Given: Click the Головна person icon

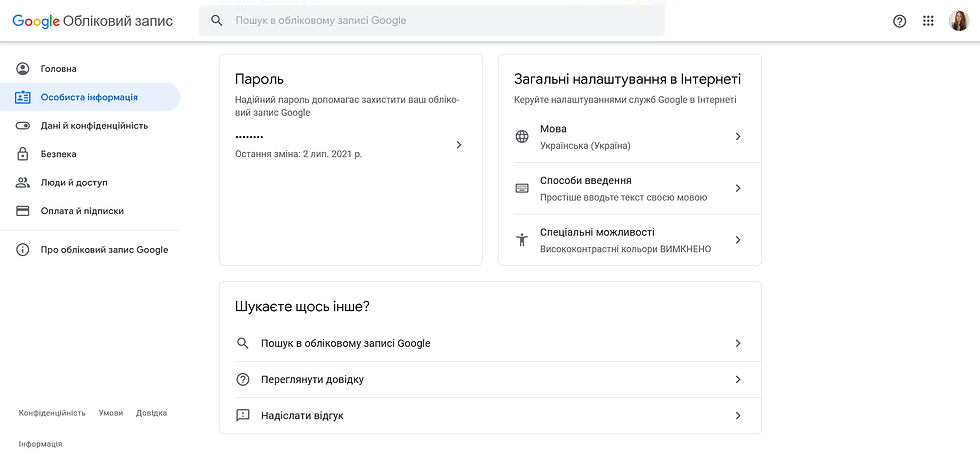Looking at the screenshot, I should coord(22,69).
